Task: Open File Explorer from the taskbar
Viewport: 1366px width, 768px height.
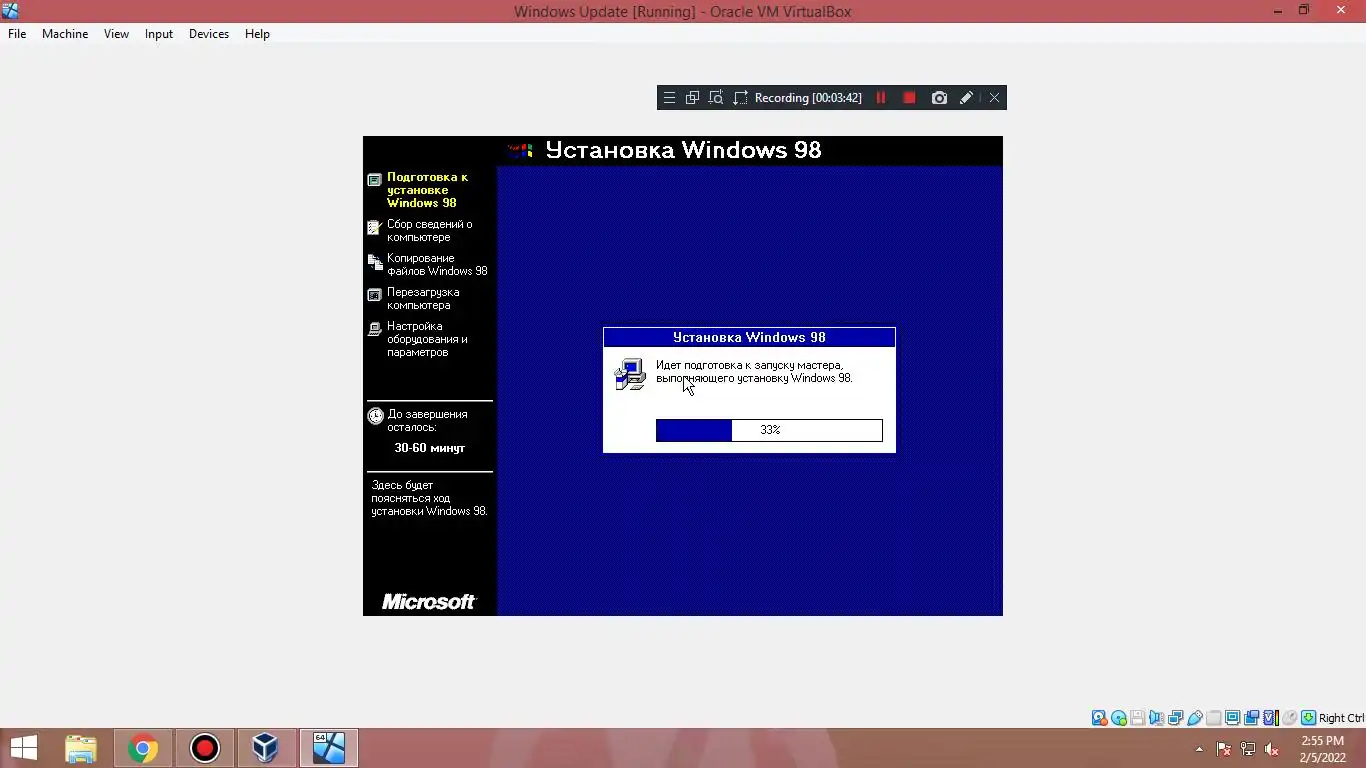Action: coord(81,748)
